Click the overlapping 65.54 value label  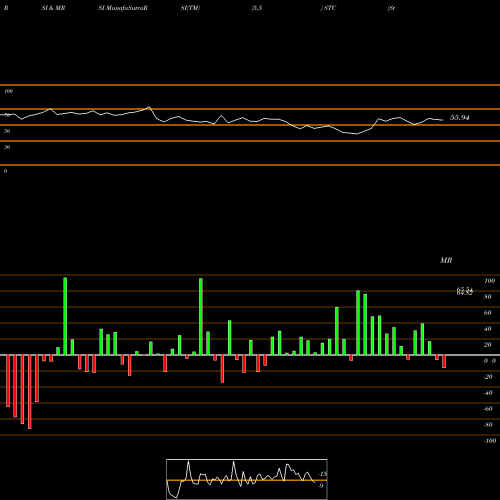(465, 289)
